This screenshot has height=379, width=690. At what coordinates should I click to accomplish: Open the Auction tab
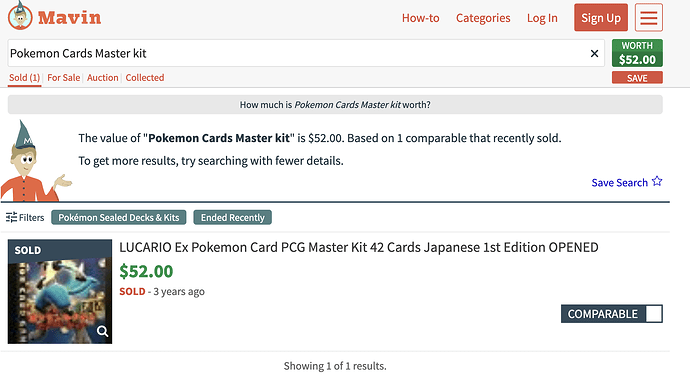[x=103, y=78]
